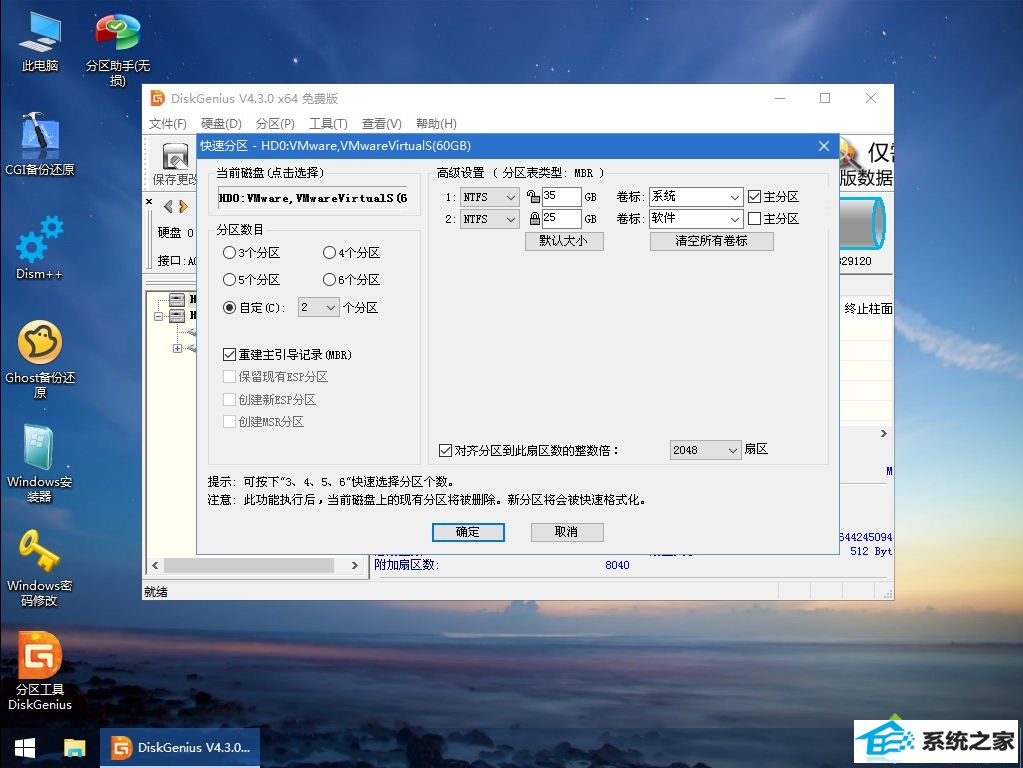Click the forward arrow in DiskGenius disk navigation
The width and height of the screenshot is (1023, 768).
[183, 206]
